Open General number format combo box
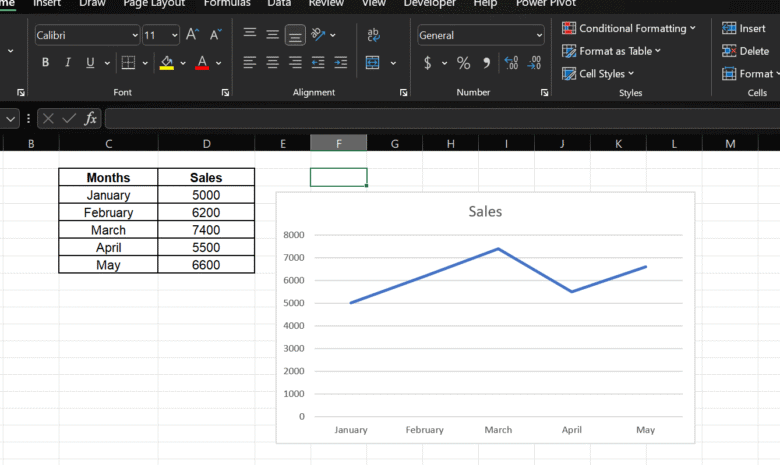The image size is (780, 465). (481, 35)
